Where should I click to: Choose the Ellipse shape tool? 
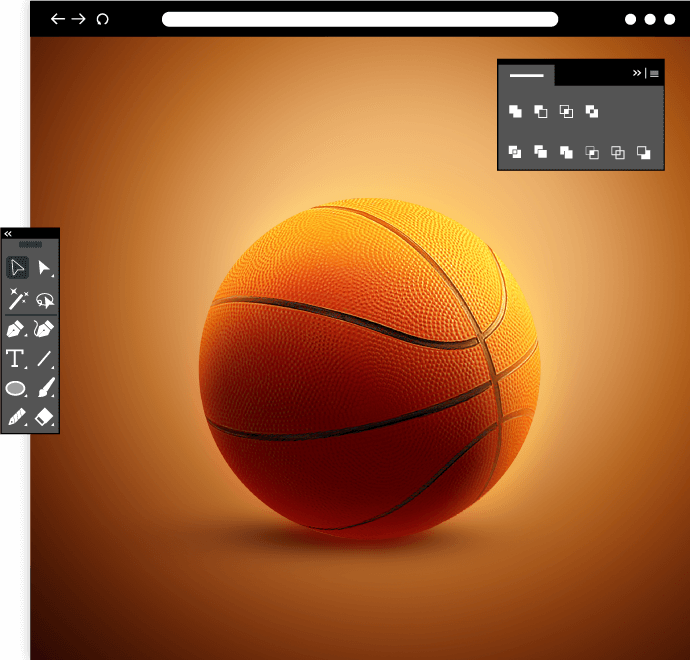pos(16,388)
